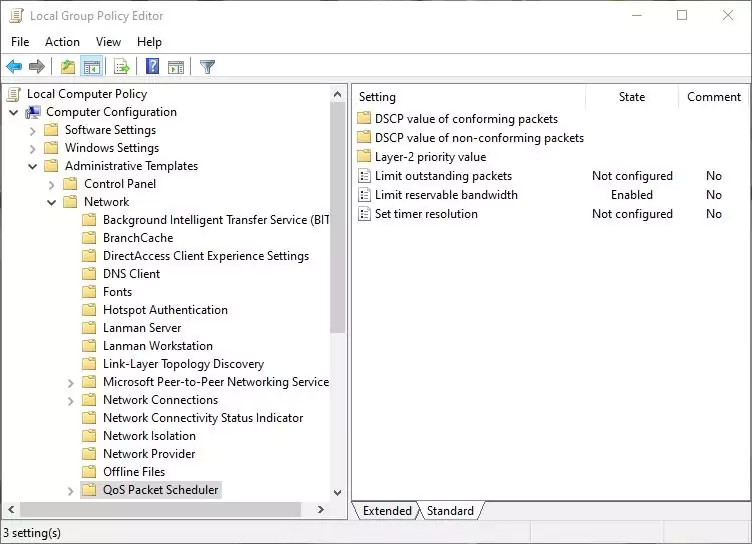752x544 pixels.
Task: Click folder icon of DSCP value of conforming packets
Action: tap(364, 118)
